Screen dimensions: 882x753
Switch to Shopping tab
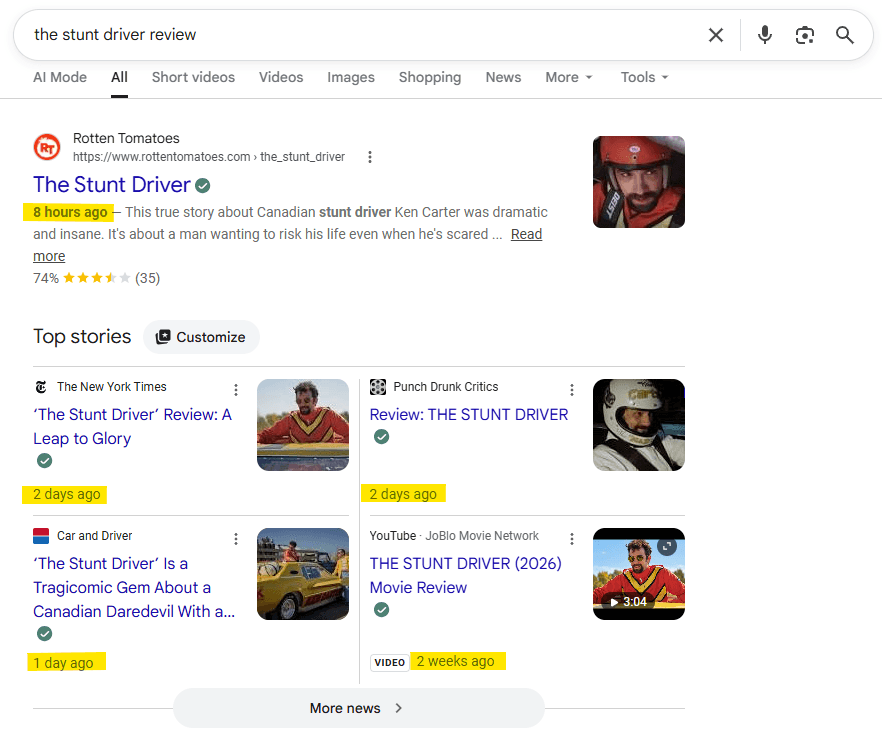pyautogui.click(x=430, y=77)
